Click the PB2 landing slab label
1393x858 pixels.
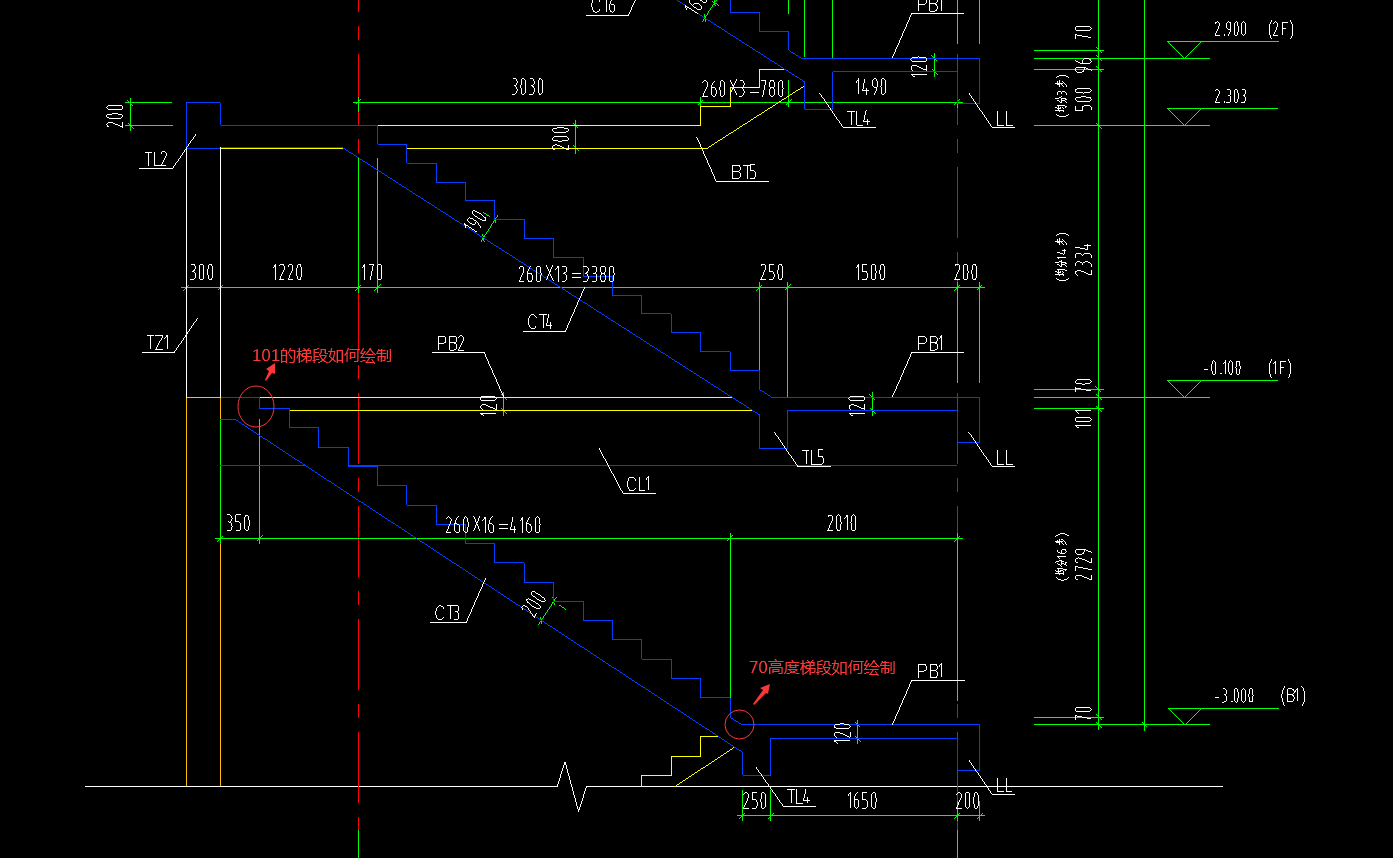click(x=450, y=343)
